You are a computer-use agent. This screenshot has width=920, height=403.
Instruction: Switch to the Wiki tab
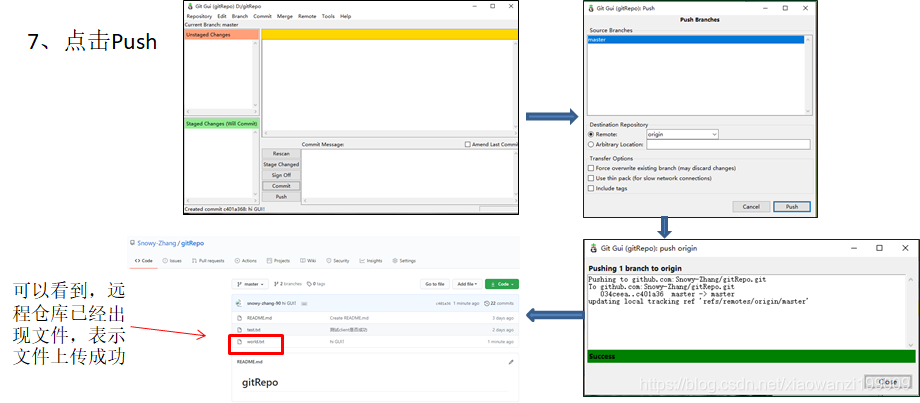(x=308, y=260)
